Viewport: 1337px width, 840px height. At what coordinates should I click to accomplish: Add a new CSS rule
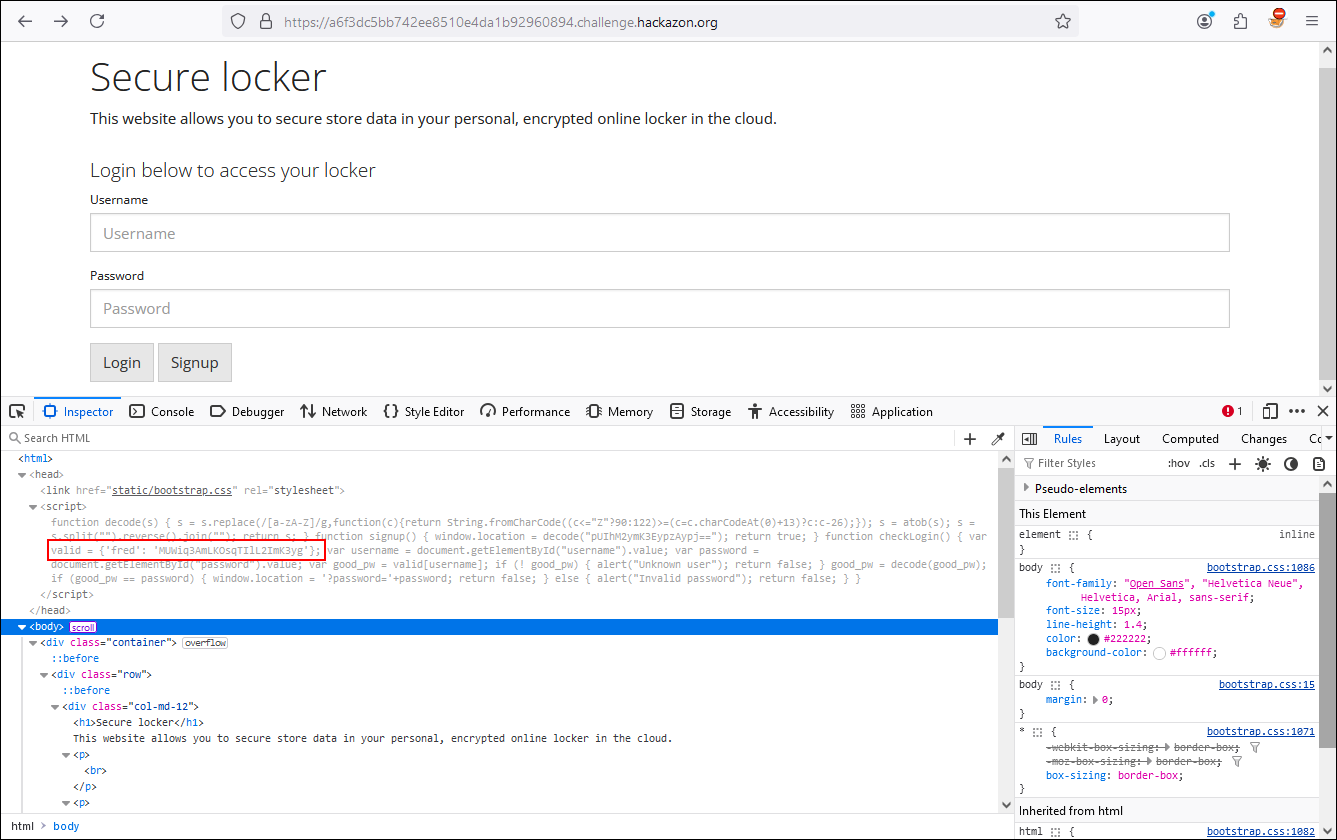tap(1235, 464)
